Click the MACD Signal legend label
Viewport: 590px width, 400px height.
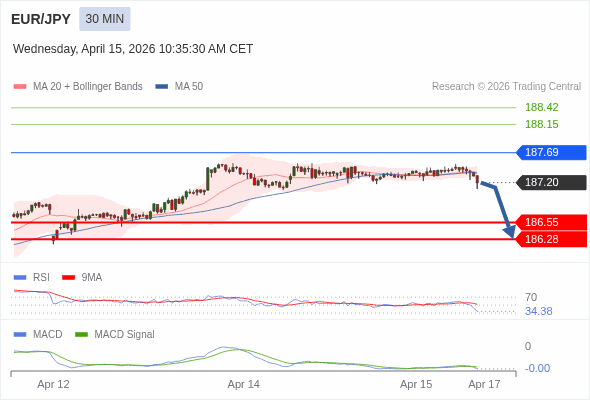125,335
